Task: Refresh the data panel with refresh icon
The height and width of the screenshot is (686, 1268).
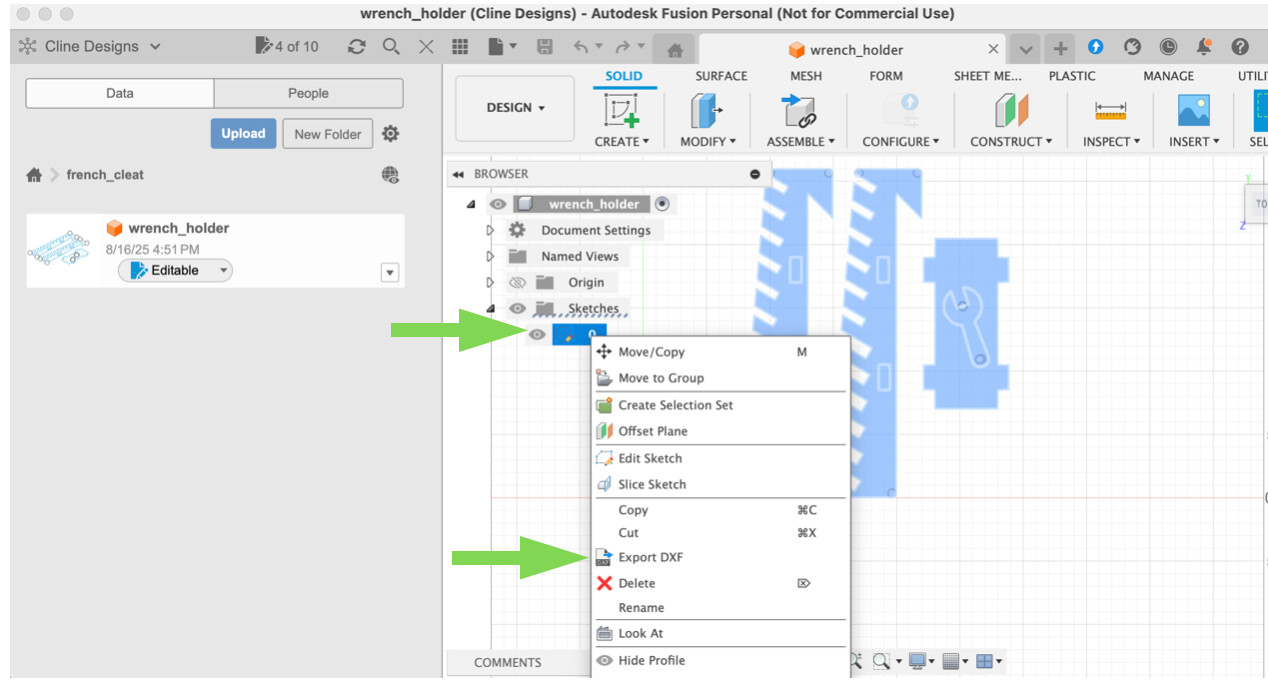Action: tap(356, 47)
